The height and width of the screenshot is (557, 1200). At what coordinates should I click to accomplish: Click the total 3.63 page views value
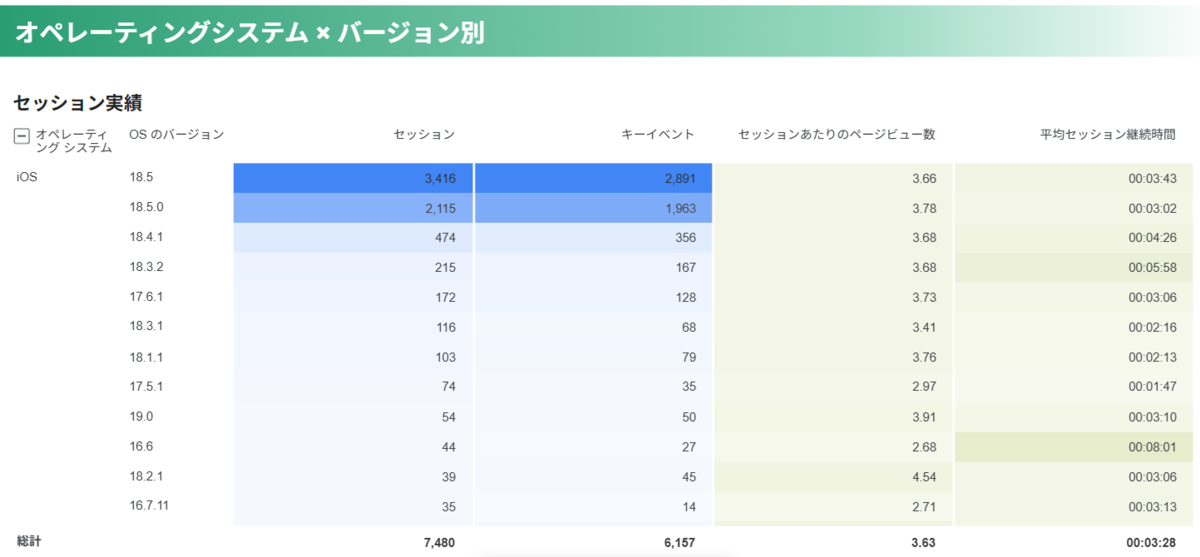(x=924, y=541)
